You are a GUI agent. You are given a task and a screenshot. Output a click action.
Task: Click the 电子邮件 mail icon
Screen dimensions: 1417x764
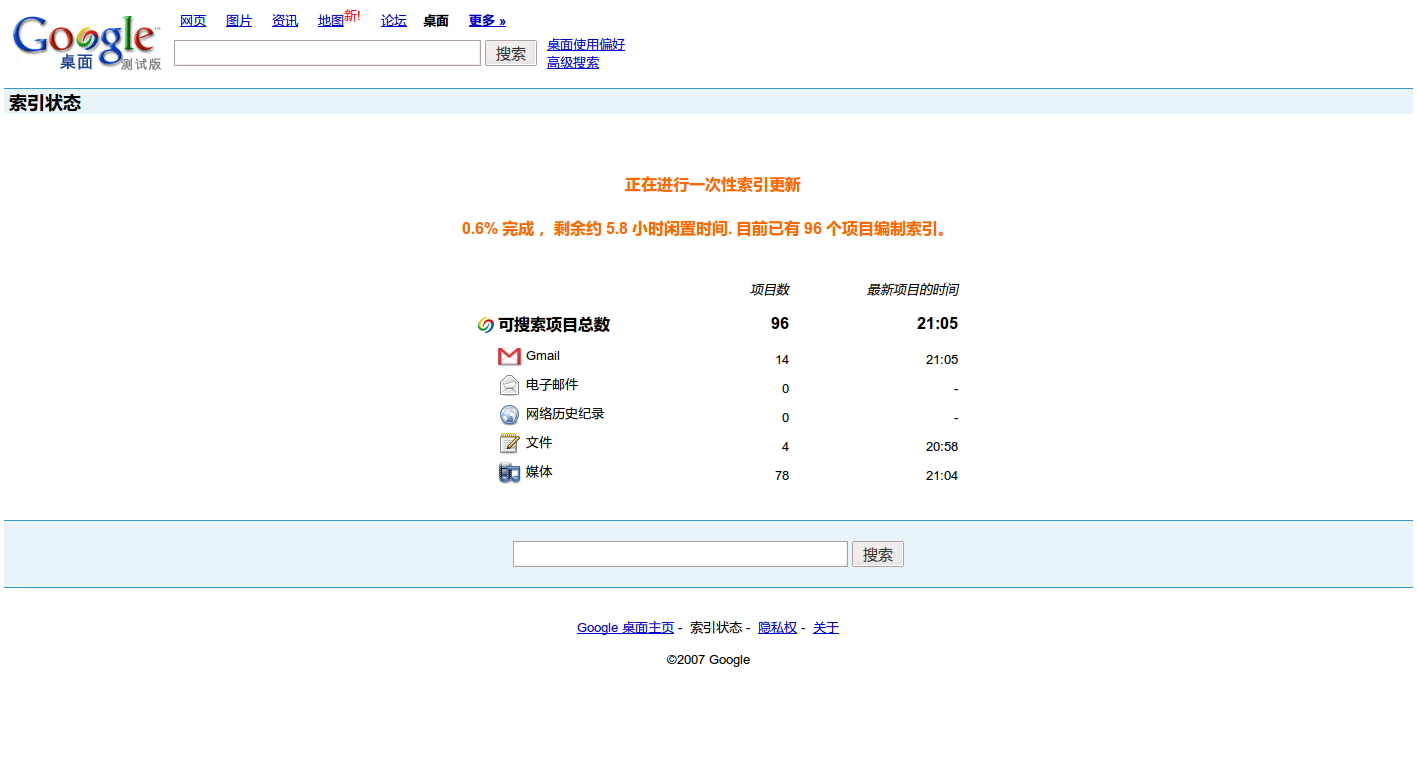tap(509, 385)
